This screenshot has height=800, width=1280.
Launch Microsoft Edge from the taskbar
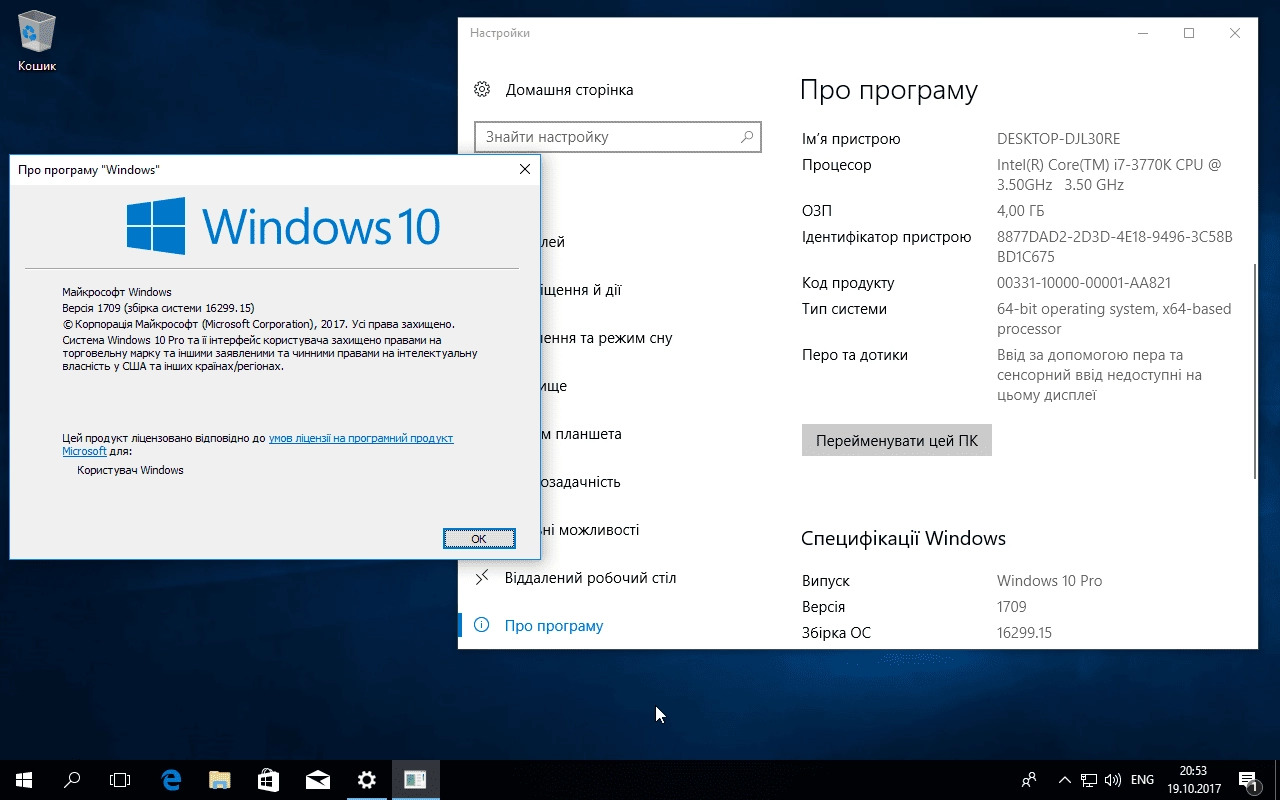tap(171, 779)
